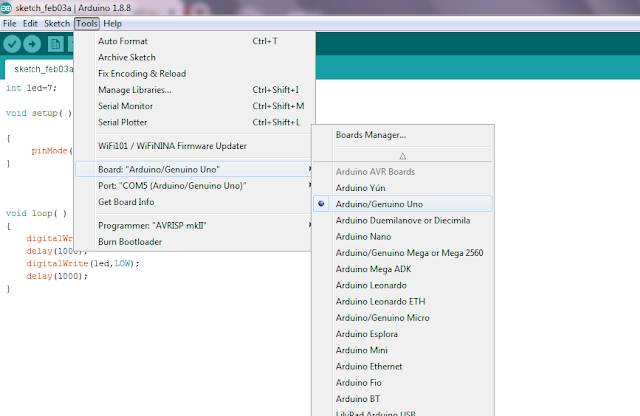Select Arduino Fio board
The height and width of the screenshot is (416, 640).
pyautogui.click(x=403, y=383)
